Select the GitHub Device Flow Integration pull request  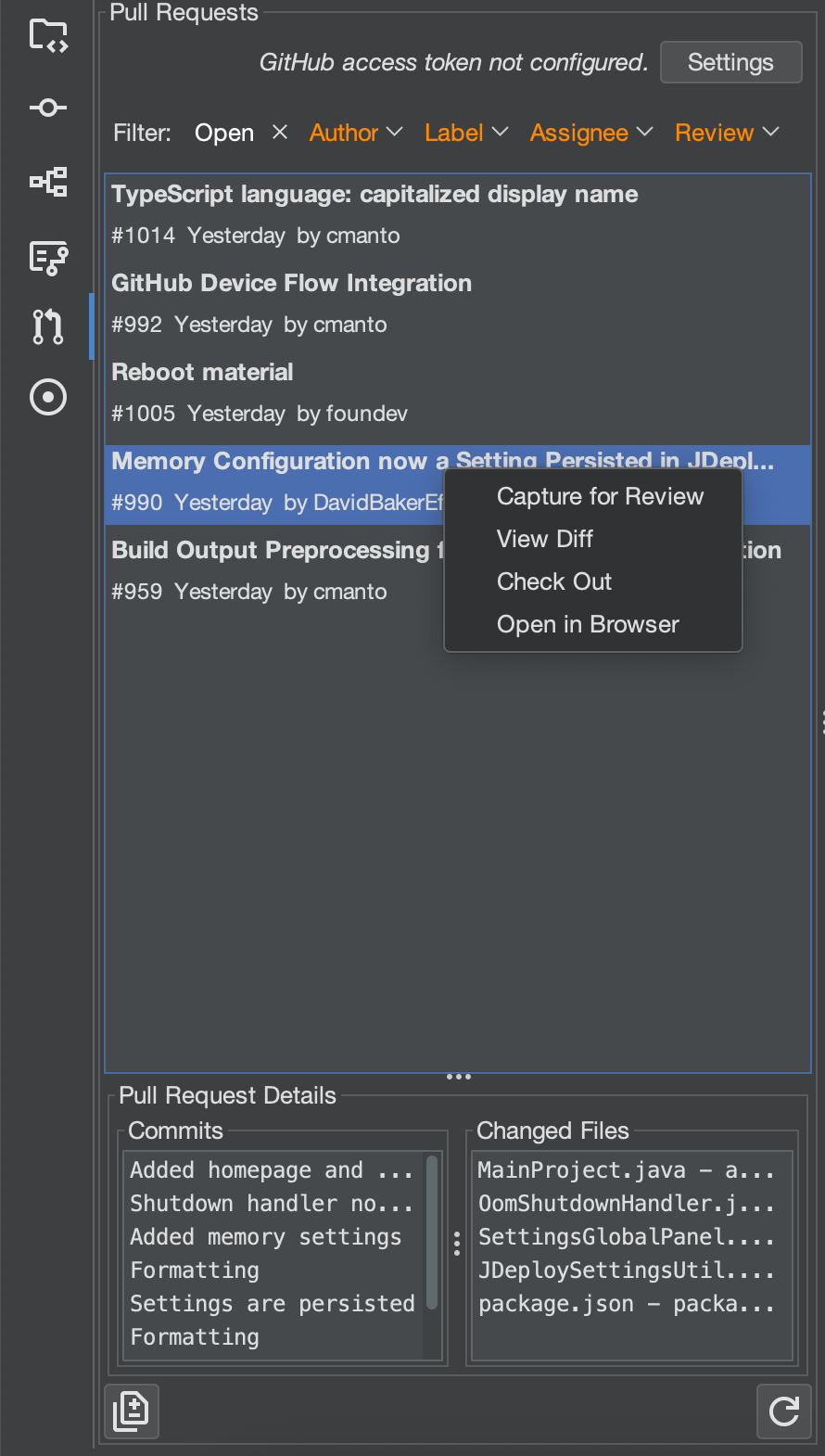coord(291,283)
